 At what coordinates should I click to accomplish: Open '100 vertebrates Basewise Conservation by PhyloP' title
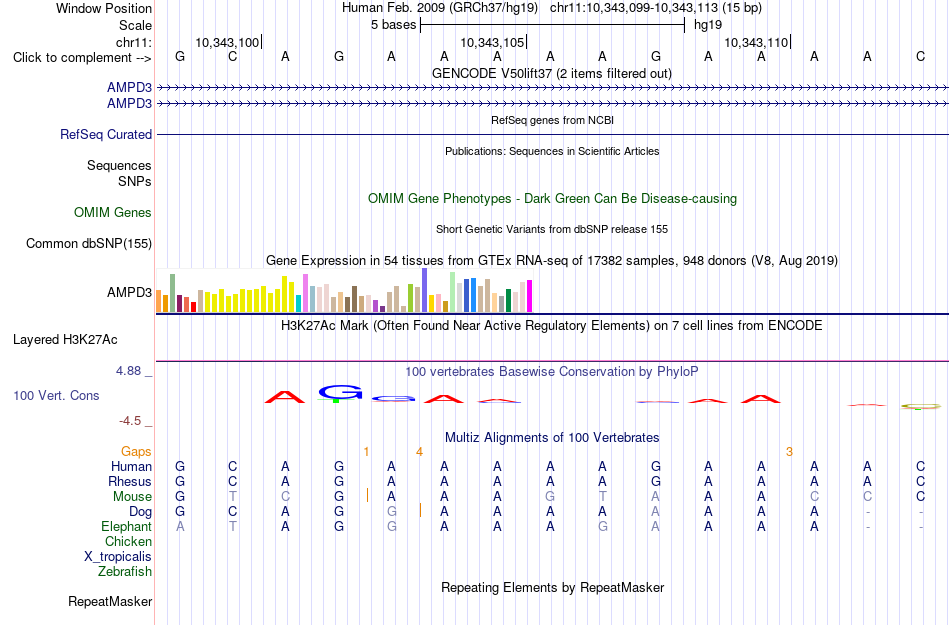tap(552, 372)
